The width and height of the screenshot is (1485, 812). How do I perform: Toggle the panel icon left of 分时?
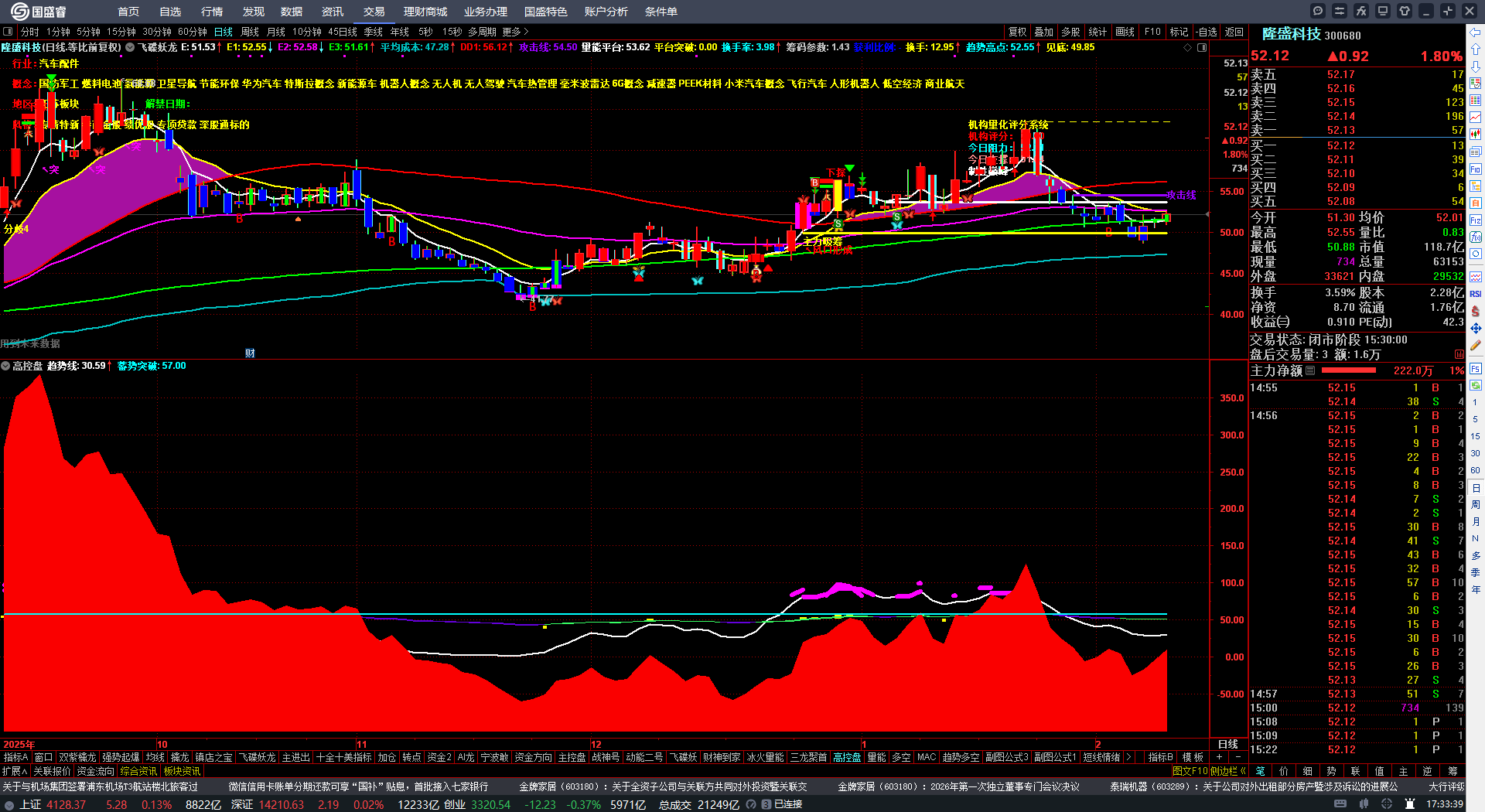coord(8,32)
